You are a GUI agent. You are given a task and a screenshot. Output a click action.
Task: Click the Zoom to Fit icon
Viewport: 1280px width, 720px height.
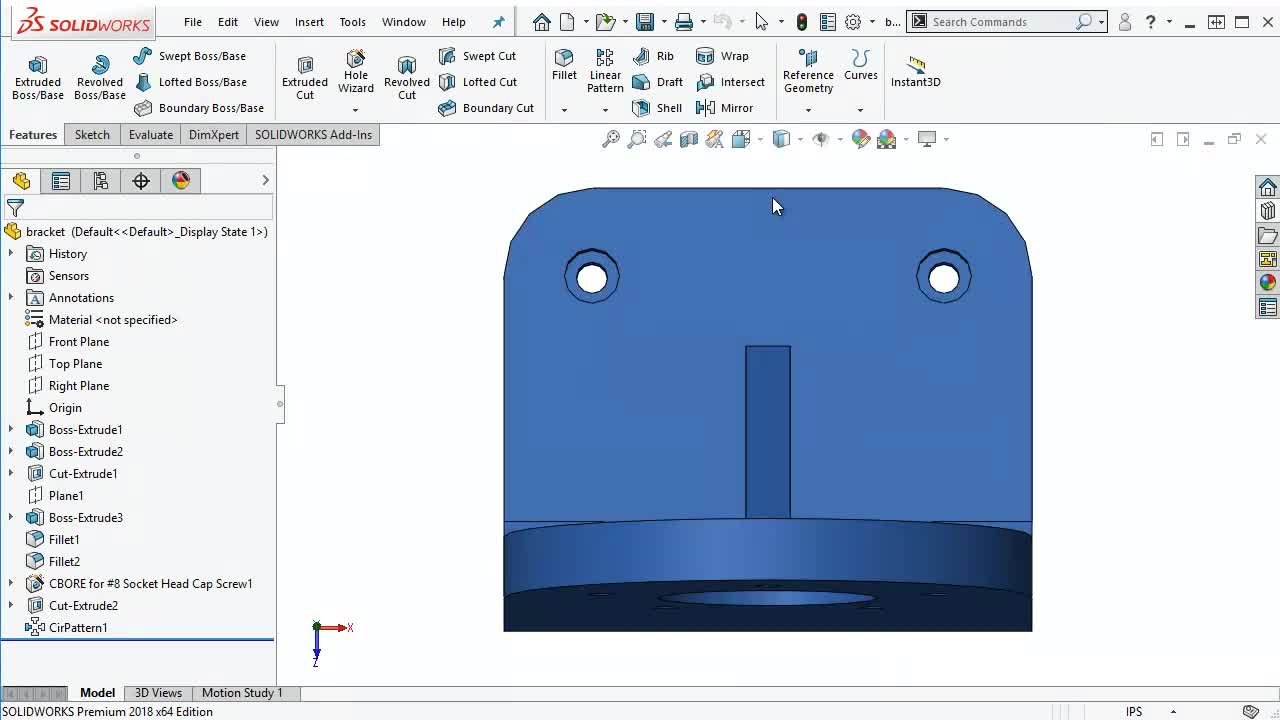coord(611,140)
